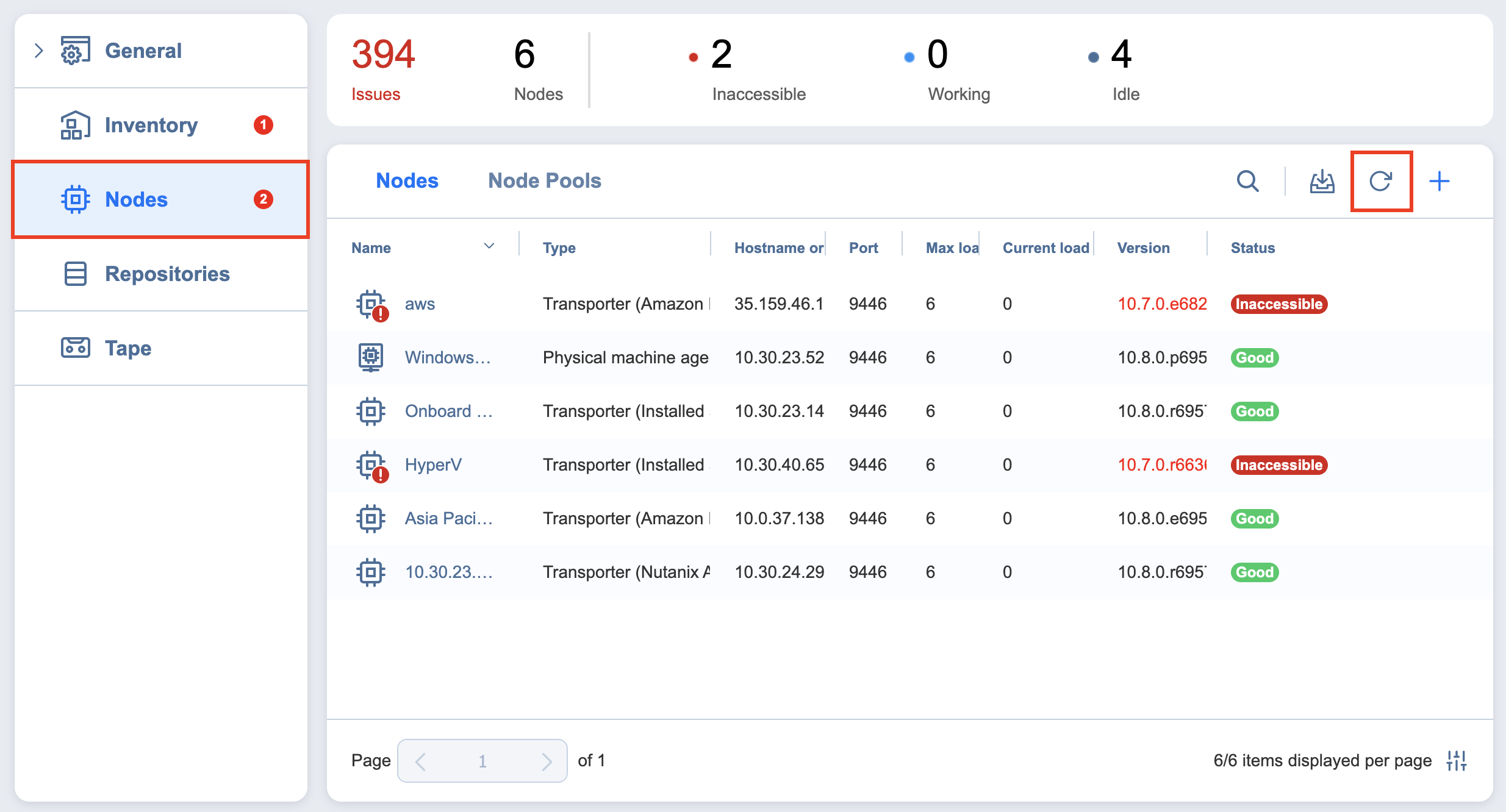Open the Inventory settings section
Image resolution: width=1506 pixels, height=812 pixels.
(x=151, y=125)
